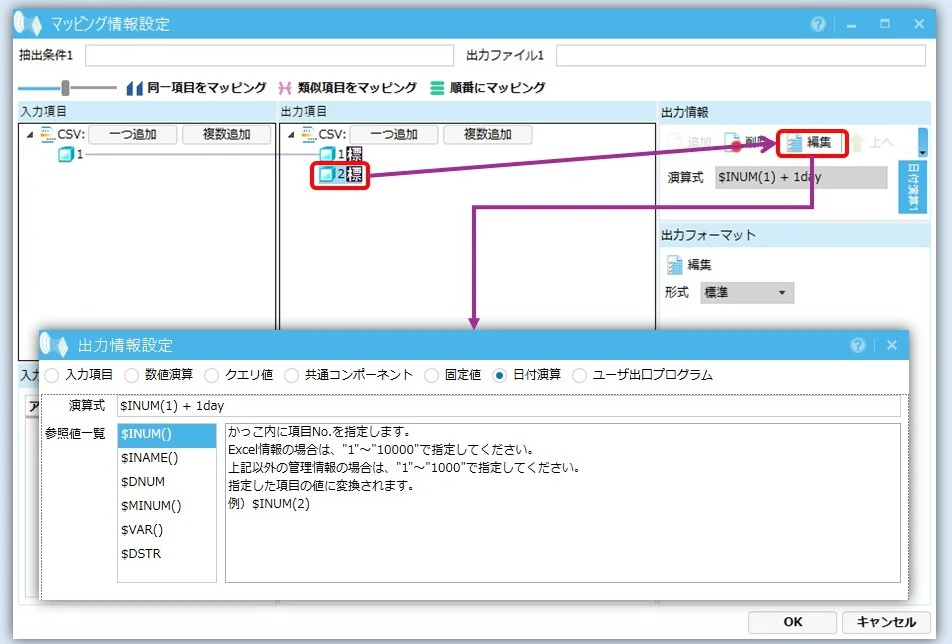Click the 日付演算1 vertical tab
The width and height of the screenshot is (952, 644).
click(x=913, y=187)
